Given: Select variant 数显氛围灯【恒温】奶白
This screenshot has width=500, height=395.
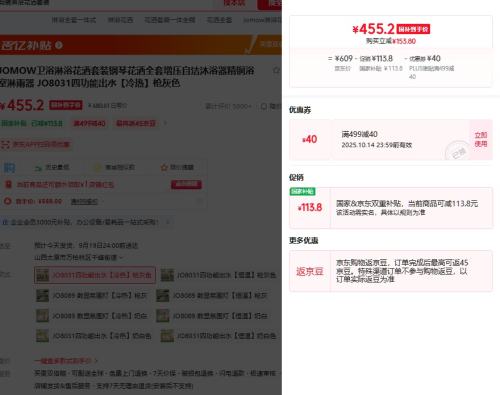Looking at the screenshot, I should point(212,315).
